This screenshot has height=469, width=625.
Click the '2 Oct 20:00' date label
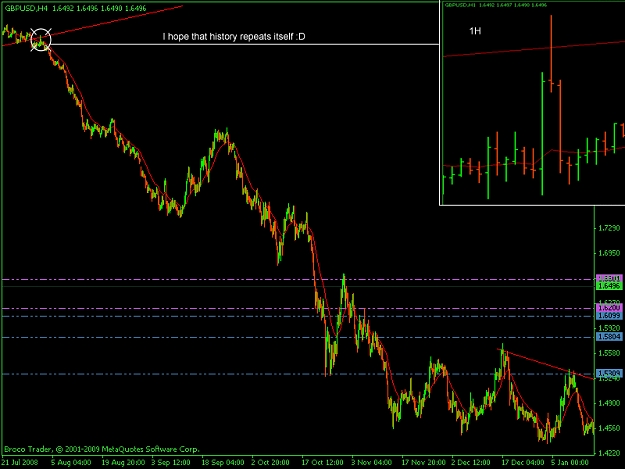270,463
